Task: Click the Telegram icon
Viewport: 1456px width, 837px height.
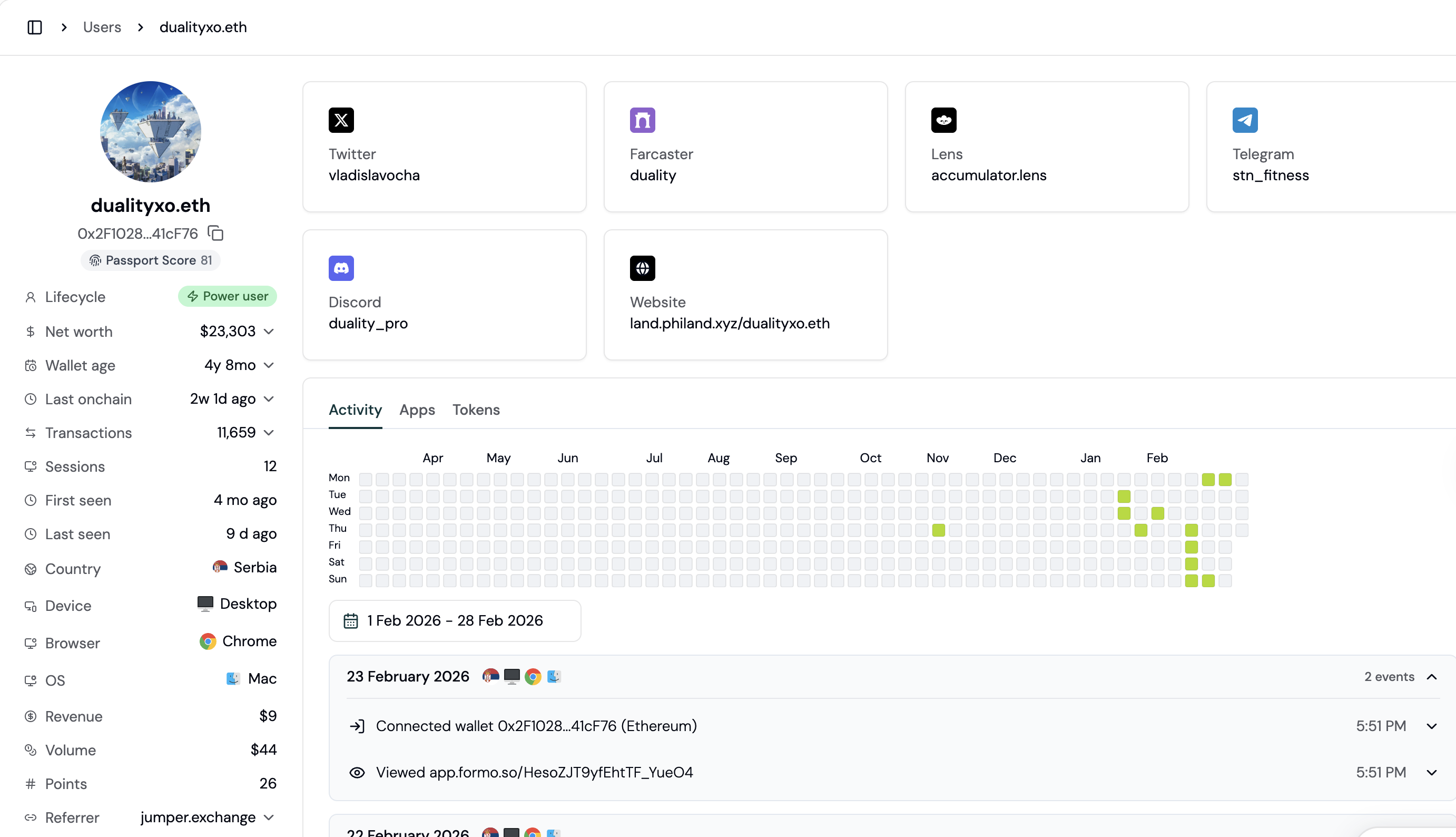Action: [1245, 120]
